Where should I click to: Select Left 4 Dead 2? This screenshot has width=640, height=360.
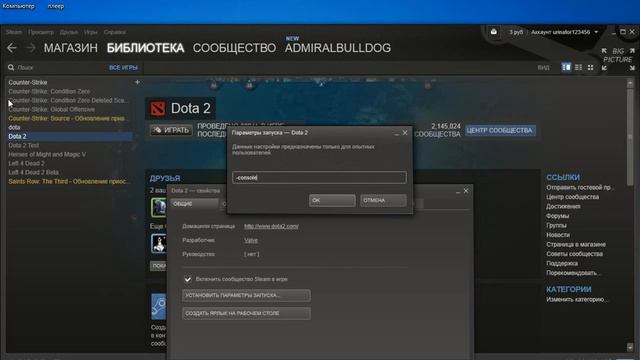point(27,163)
